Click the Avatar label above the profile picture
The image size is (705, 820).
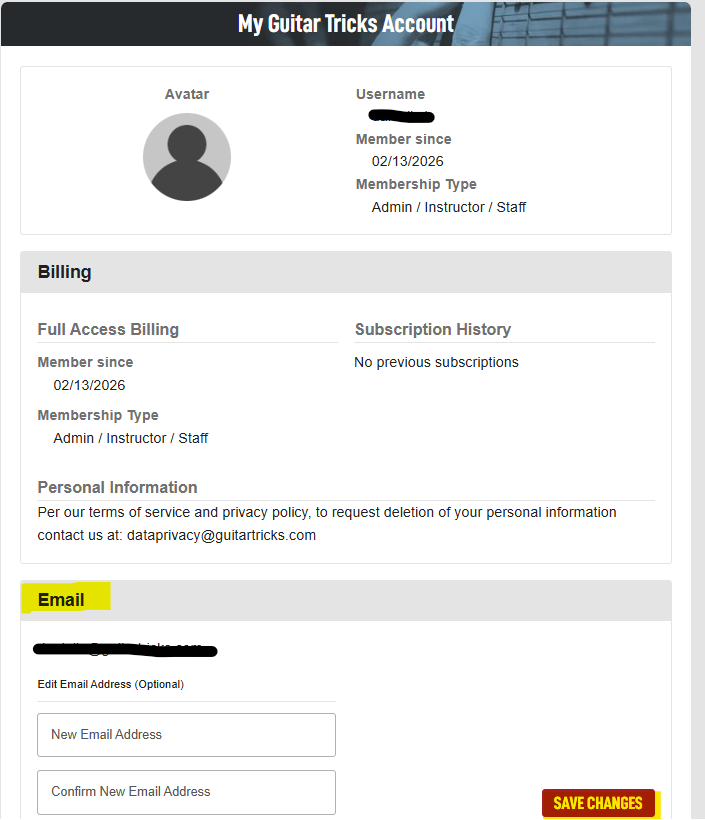point(187,94)
